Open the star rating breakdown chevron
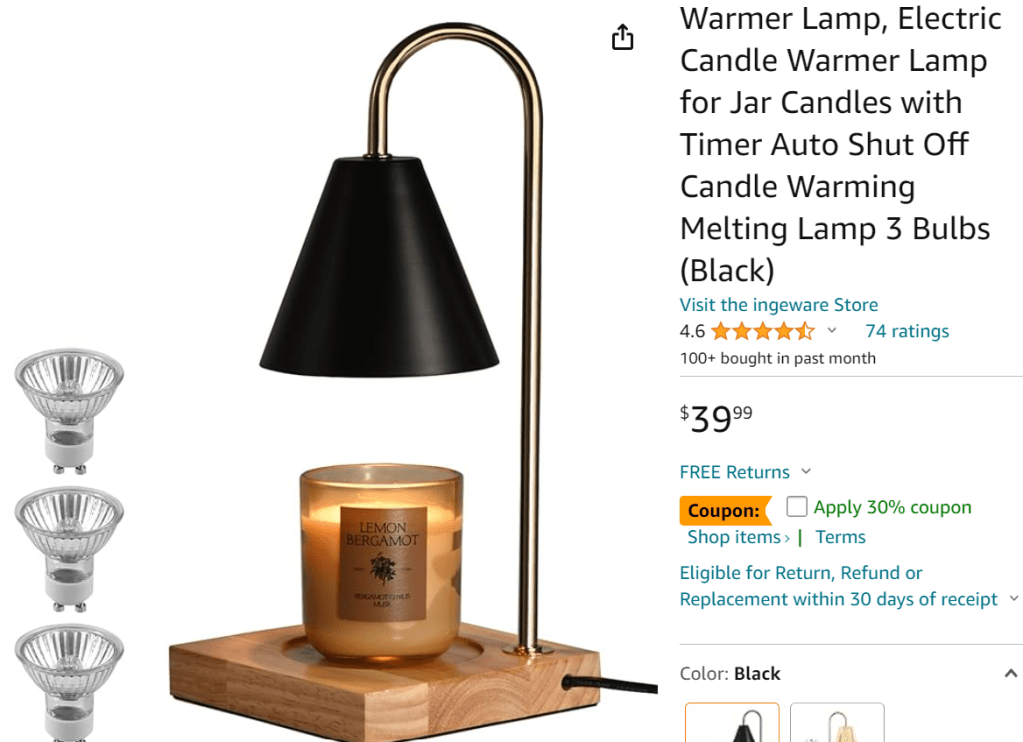Screen dimensions: 1023x742 [832, 331]
